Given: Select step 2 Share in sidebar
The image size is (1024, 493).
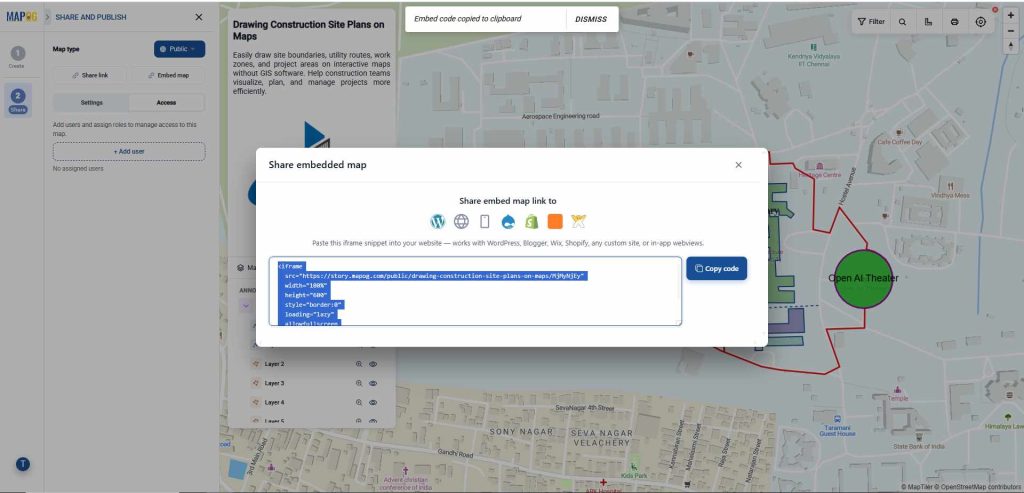Looking at the screenshot, I should click(18, 101).
